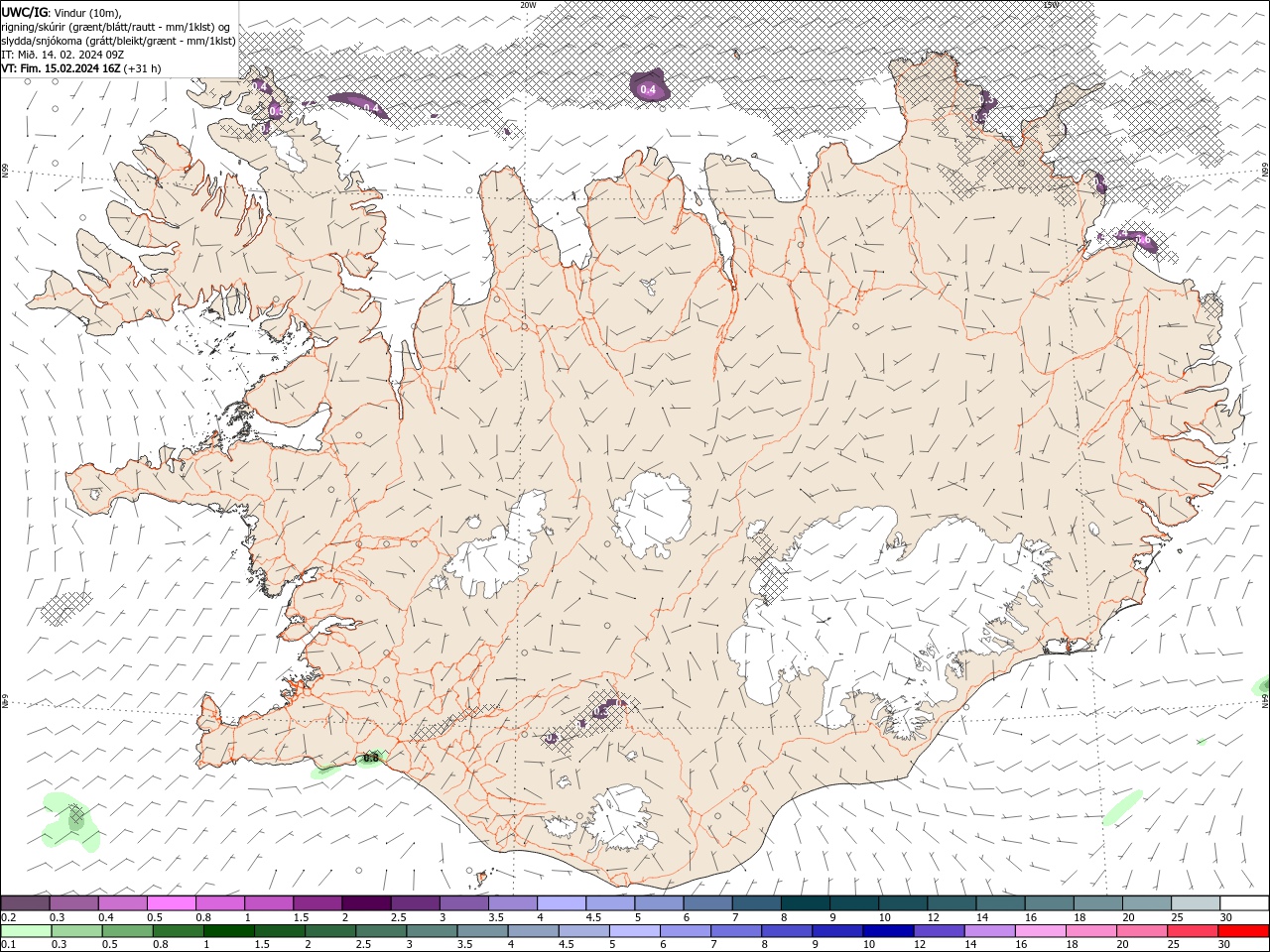Viewport: 1270px width, 952px height.
Task: Select the light pink swatch labeled 16
Action: 1040,931
